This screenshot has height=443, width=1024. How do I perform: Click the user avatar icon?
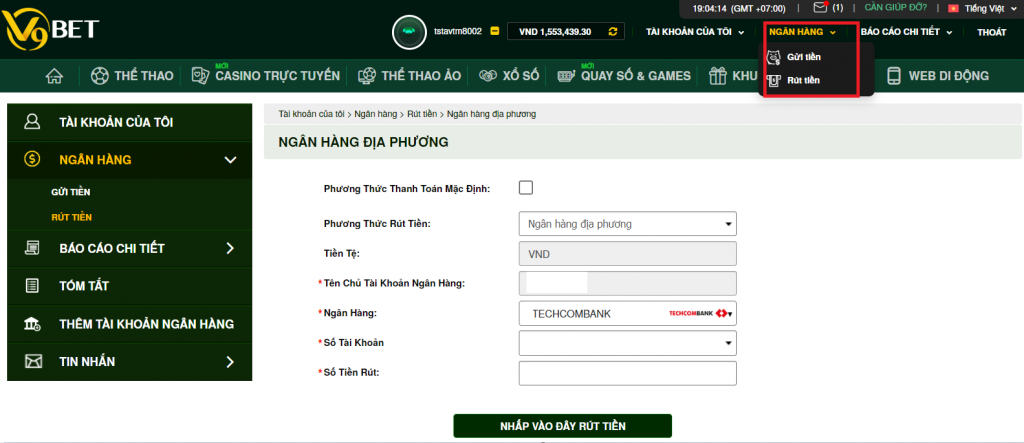point(409,32)
